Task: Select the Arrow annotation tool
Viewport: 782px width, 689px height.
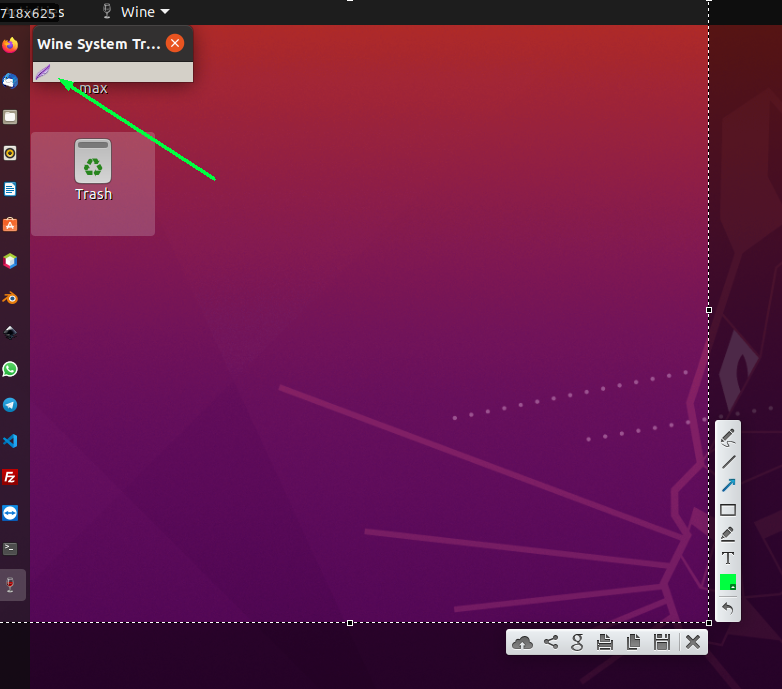Action: [x=728, y=485]
